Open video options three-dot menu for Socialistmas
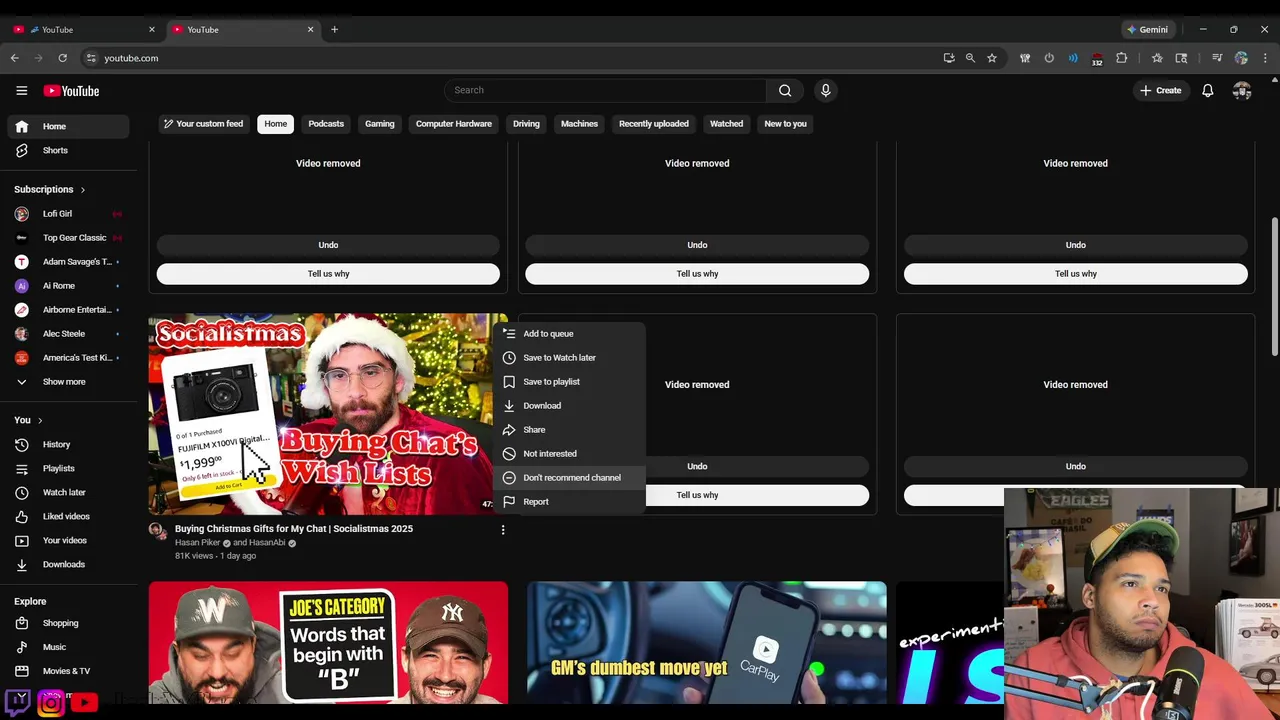Viewport: 1280px width, 720px height. click(503, 530)
